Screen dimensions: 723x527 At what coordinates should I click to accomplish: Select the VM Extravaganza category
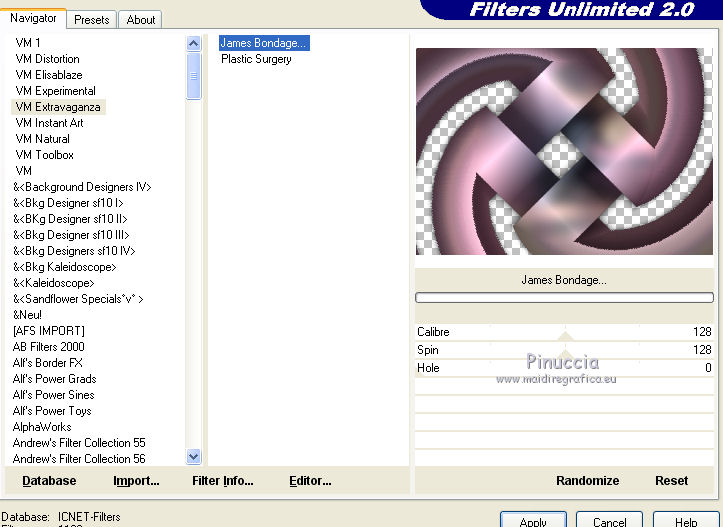(58, 107)
